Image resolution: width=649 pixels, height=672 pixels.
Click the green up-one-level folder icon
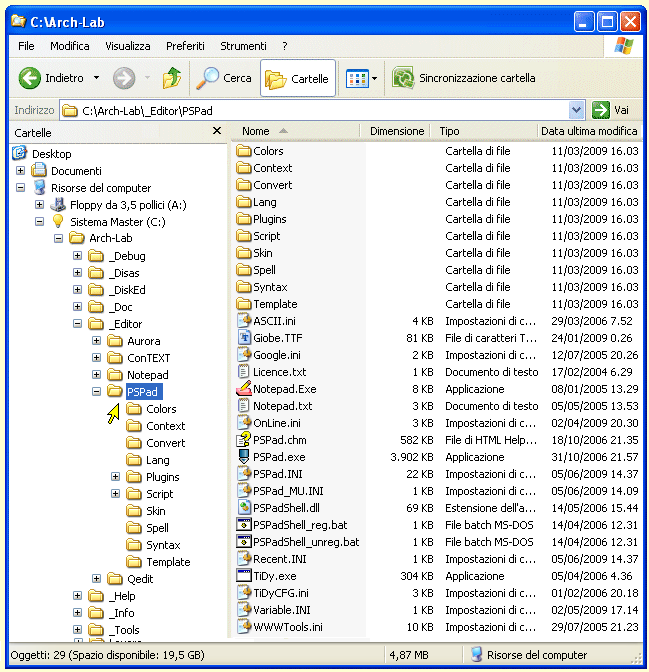pos(171,78)
